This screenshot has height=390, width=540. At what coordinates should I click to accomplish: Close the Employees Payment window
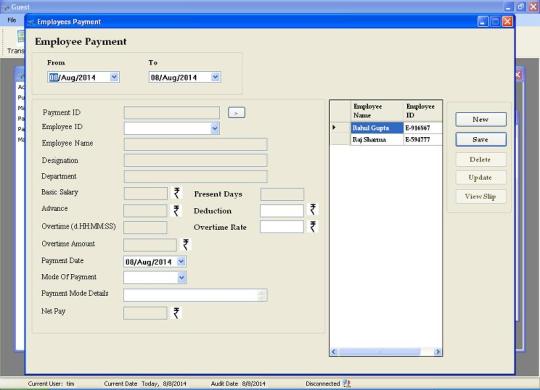tap(508, 22)
